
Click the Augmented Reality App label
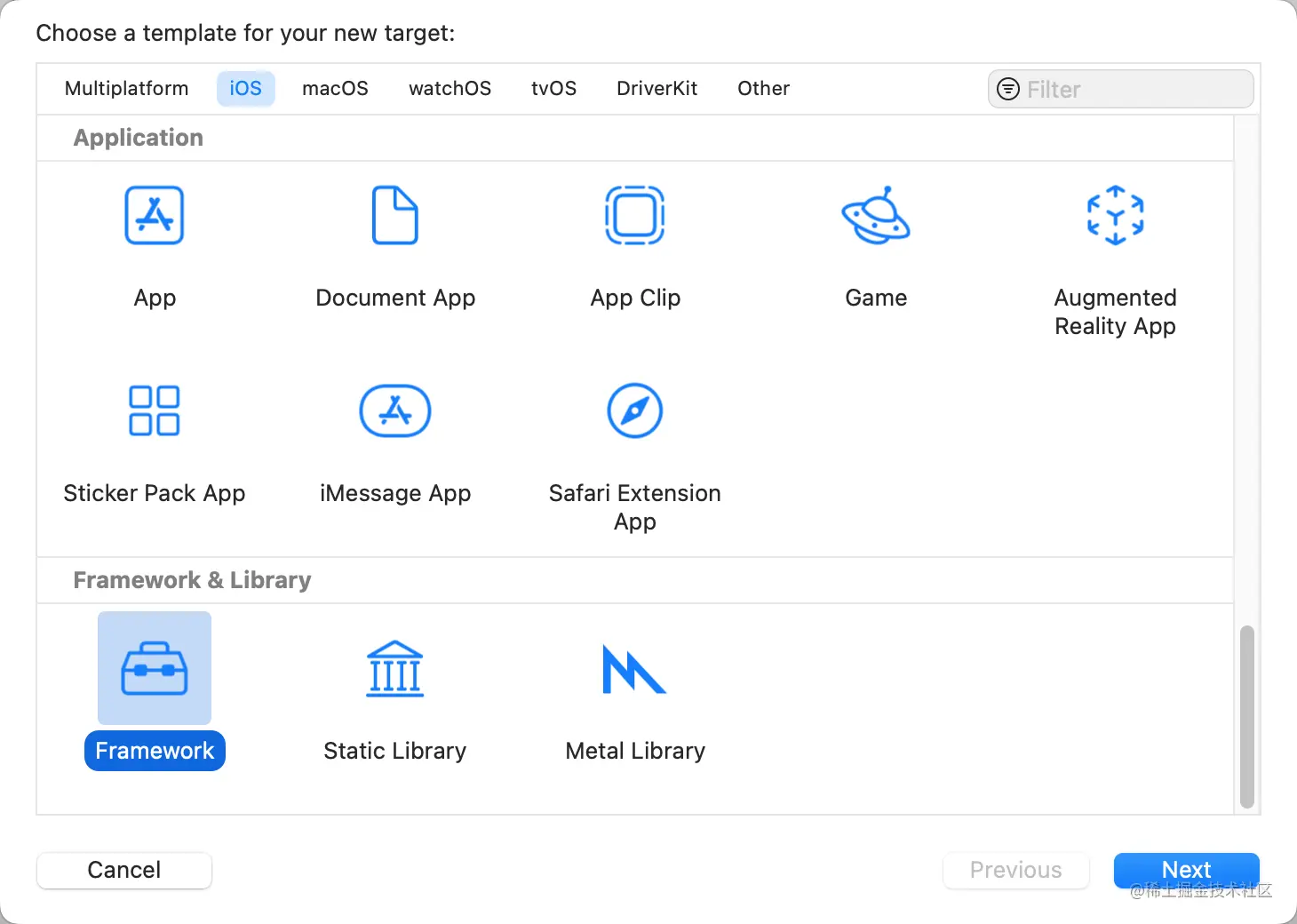point(1116,312)
